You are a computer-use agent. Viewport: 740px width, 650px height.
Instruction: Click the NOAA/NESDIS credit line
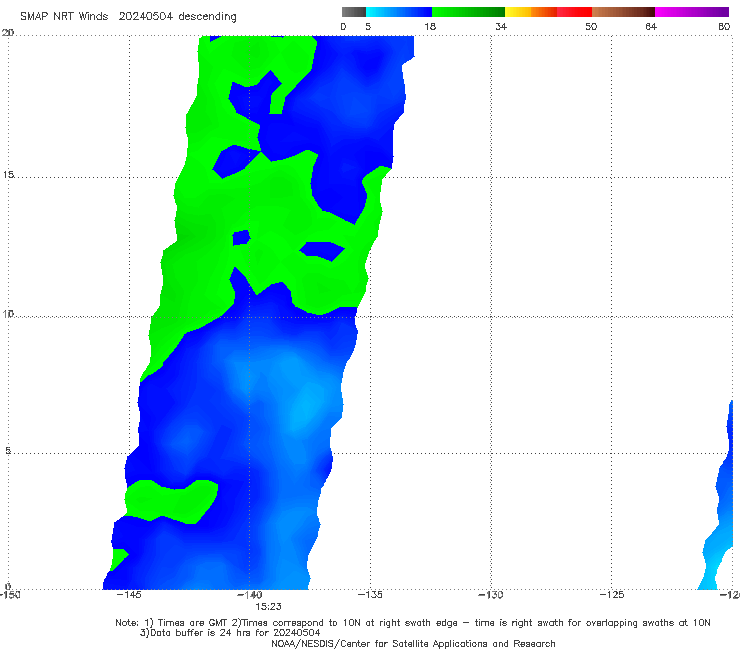click(x=413, y=644)
